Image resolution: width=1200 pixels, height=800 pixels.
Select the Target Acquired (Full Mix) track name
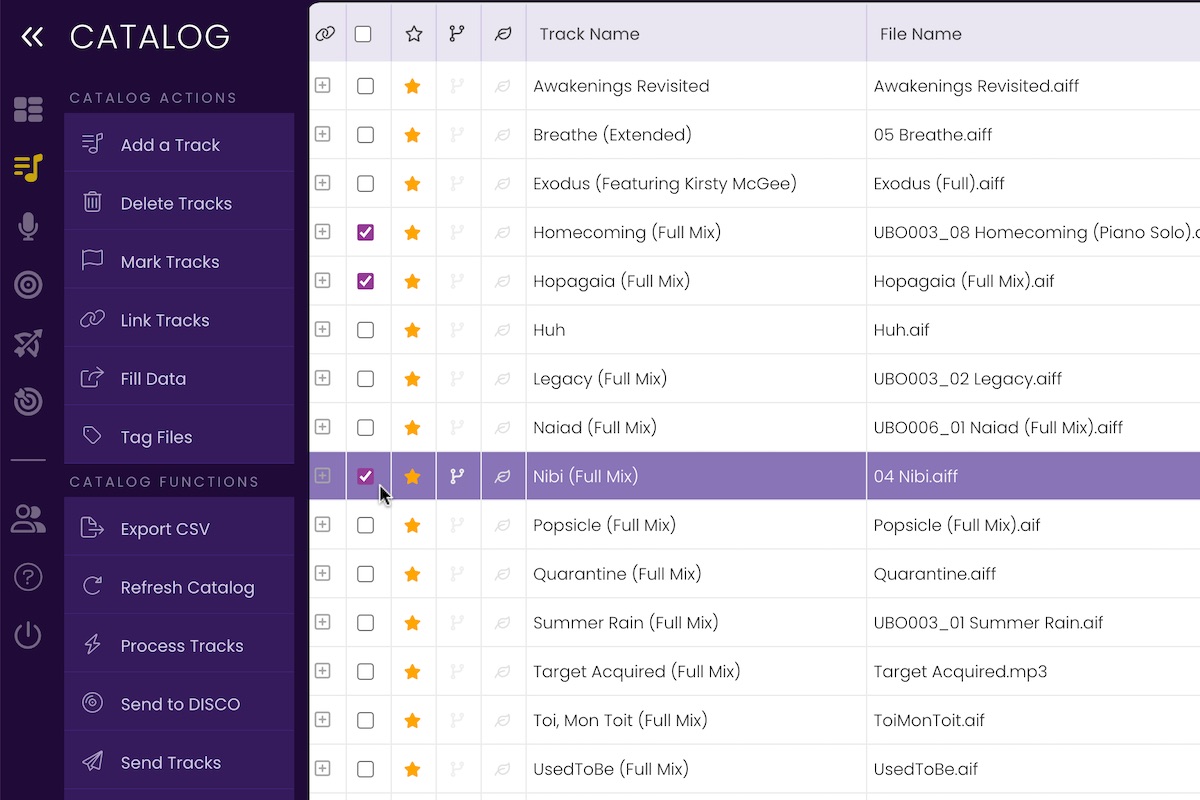637,672
